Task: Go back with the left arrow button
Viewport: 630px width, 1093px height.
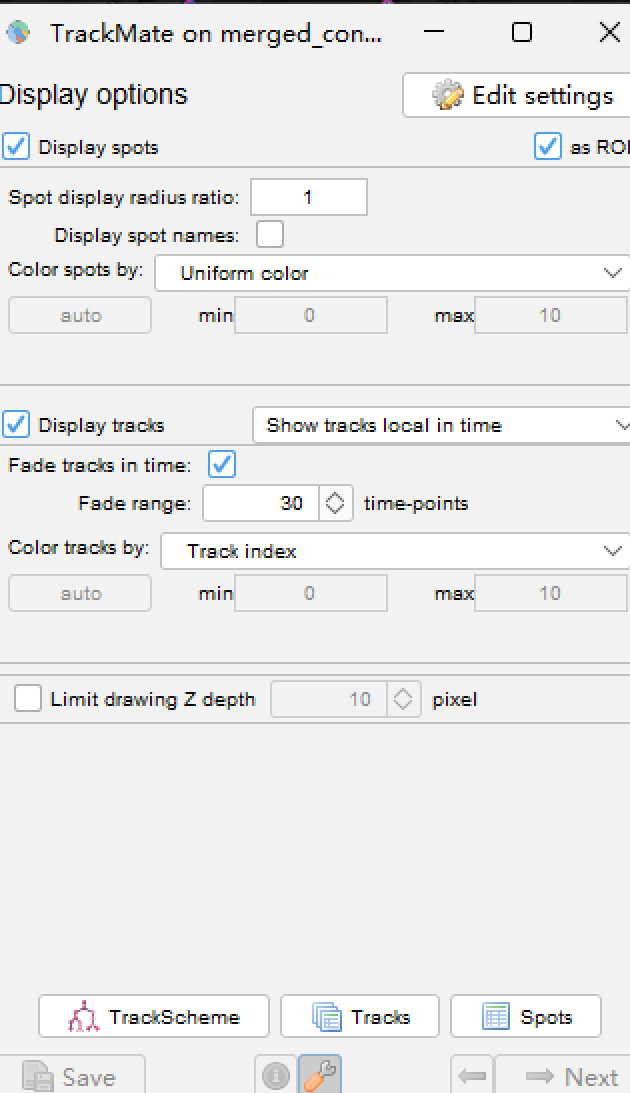Action: 472,1077
